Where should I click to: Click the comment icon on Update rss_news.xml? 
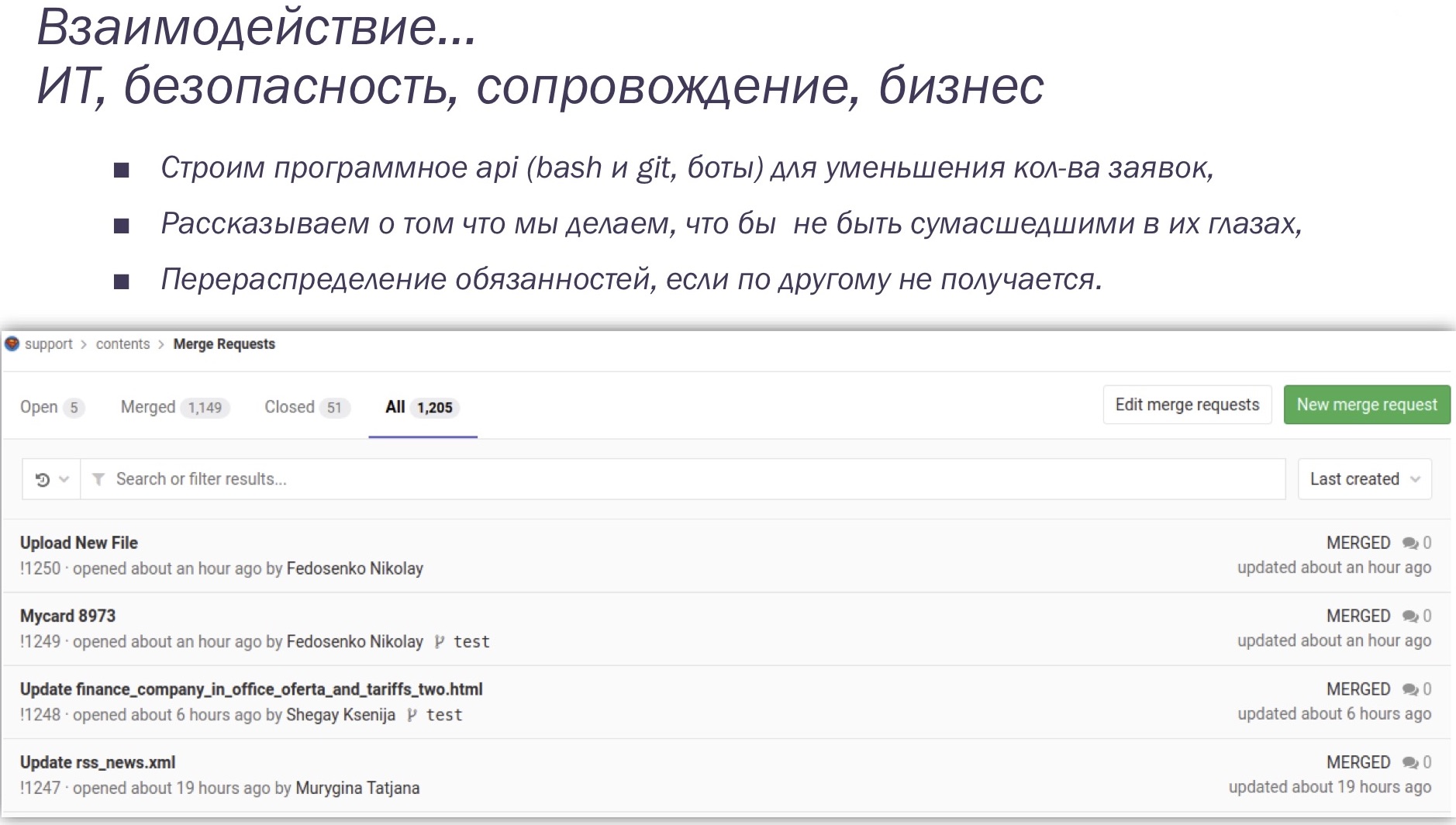1409,762
